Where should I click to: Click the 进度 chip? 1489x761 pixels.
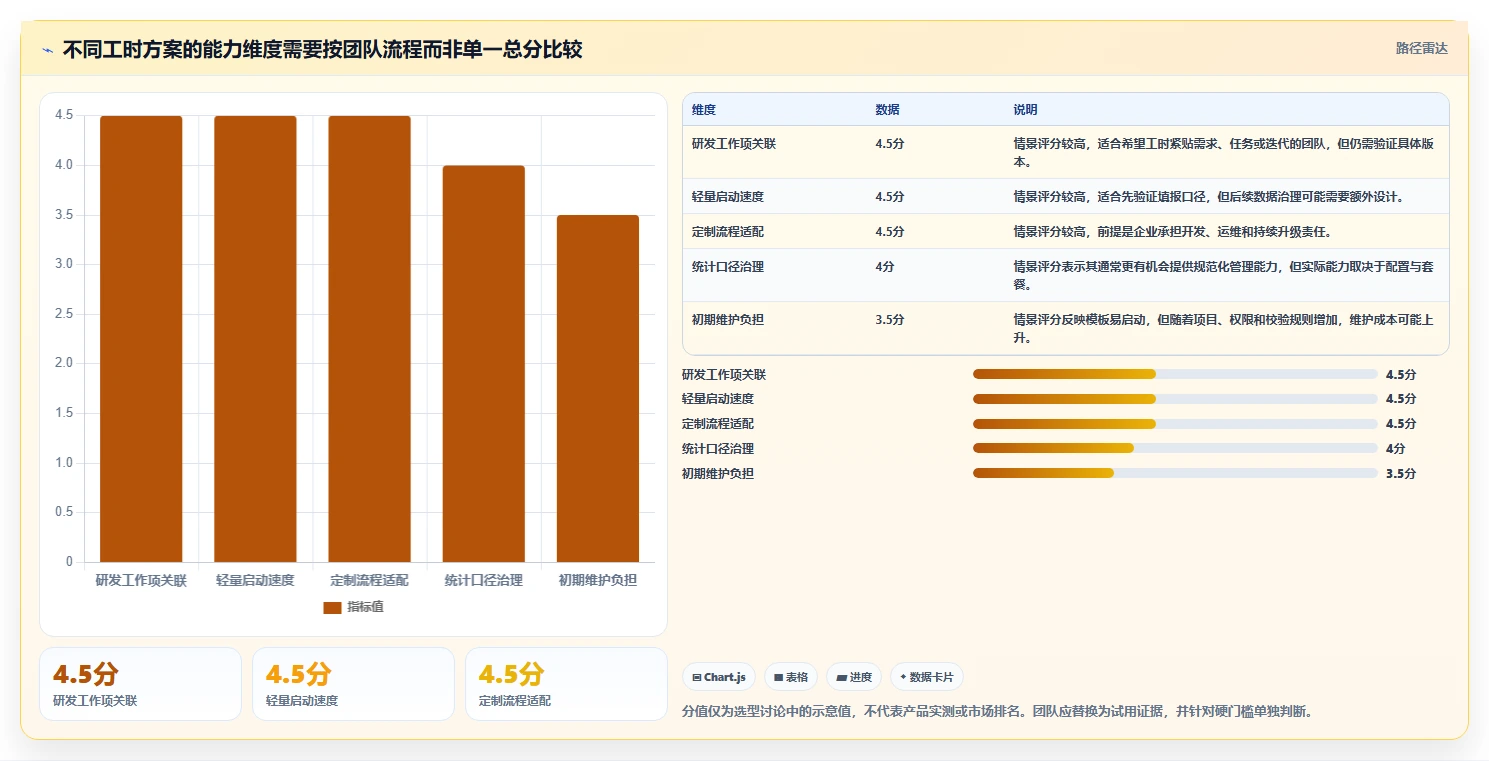pos(854,677)
